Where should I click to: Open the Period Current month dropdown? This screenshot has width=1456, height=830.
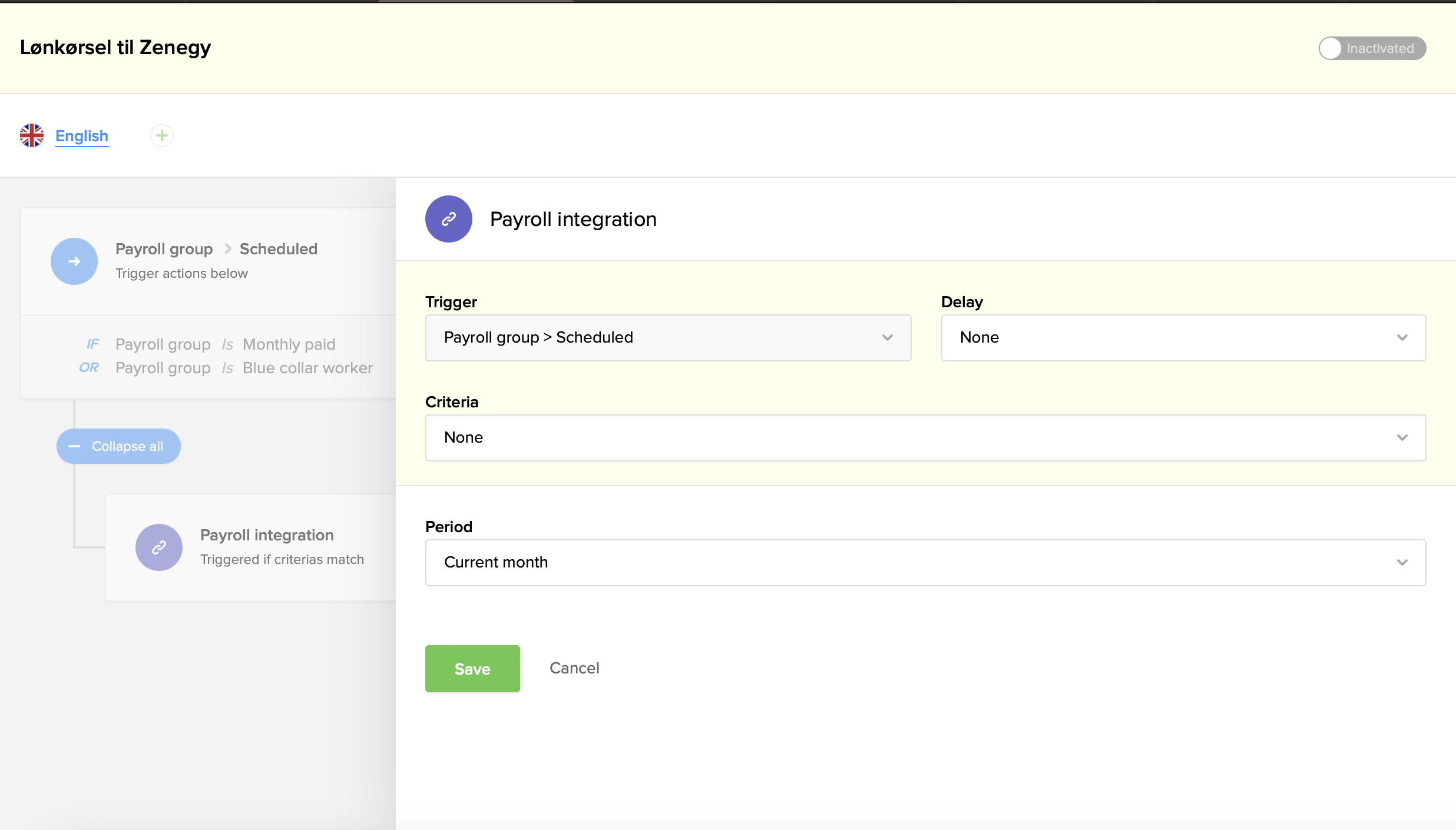[x=925, y=563]
